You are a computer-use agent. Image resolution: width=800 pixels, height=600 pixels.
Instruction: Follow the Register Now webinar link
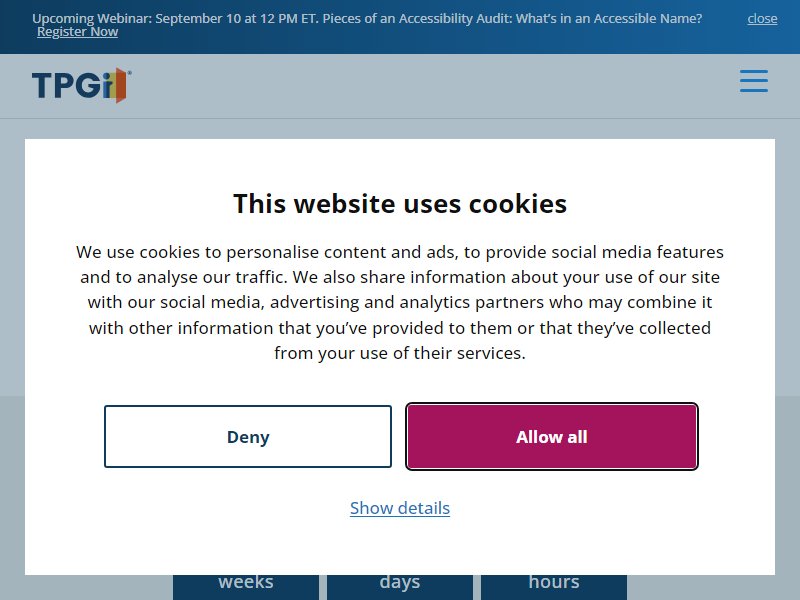pyautogui.click(x=78, y=32)
